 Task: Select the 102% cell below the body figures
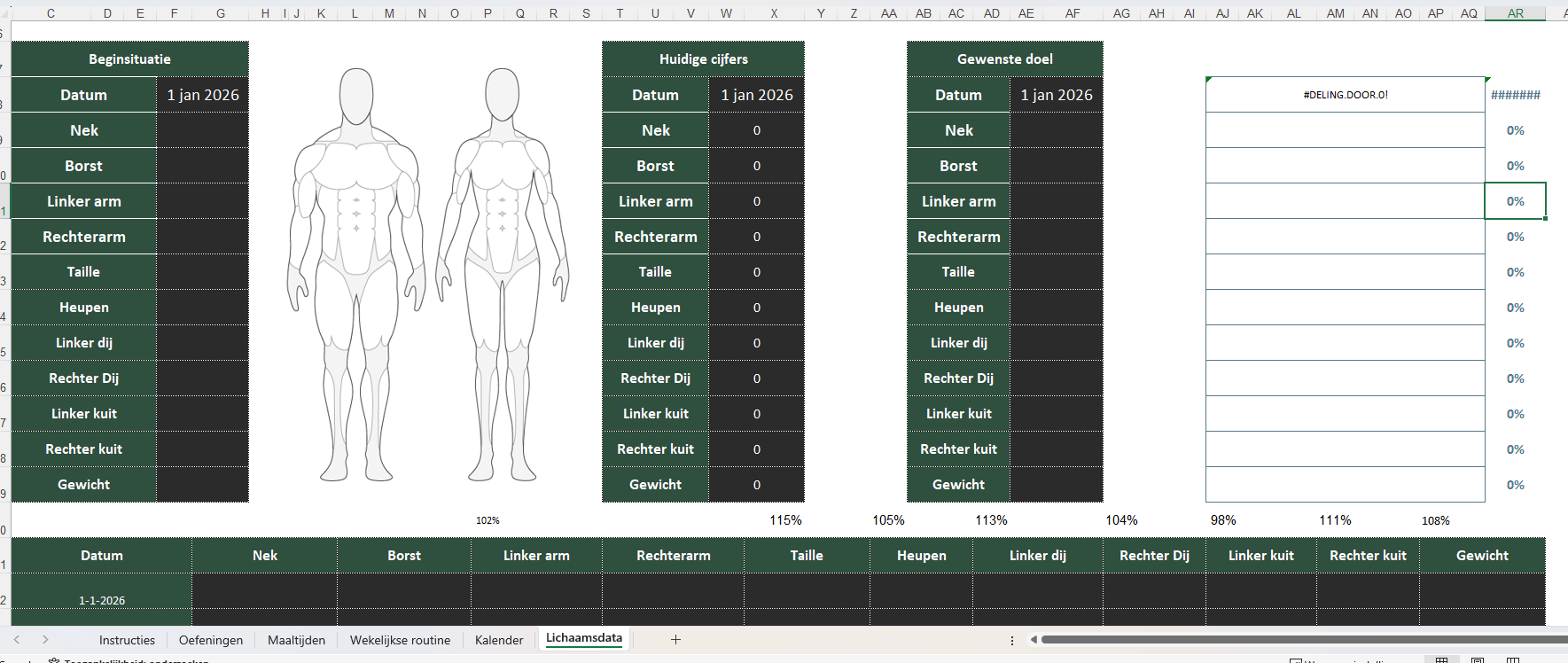[488, 520]
